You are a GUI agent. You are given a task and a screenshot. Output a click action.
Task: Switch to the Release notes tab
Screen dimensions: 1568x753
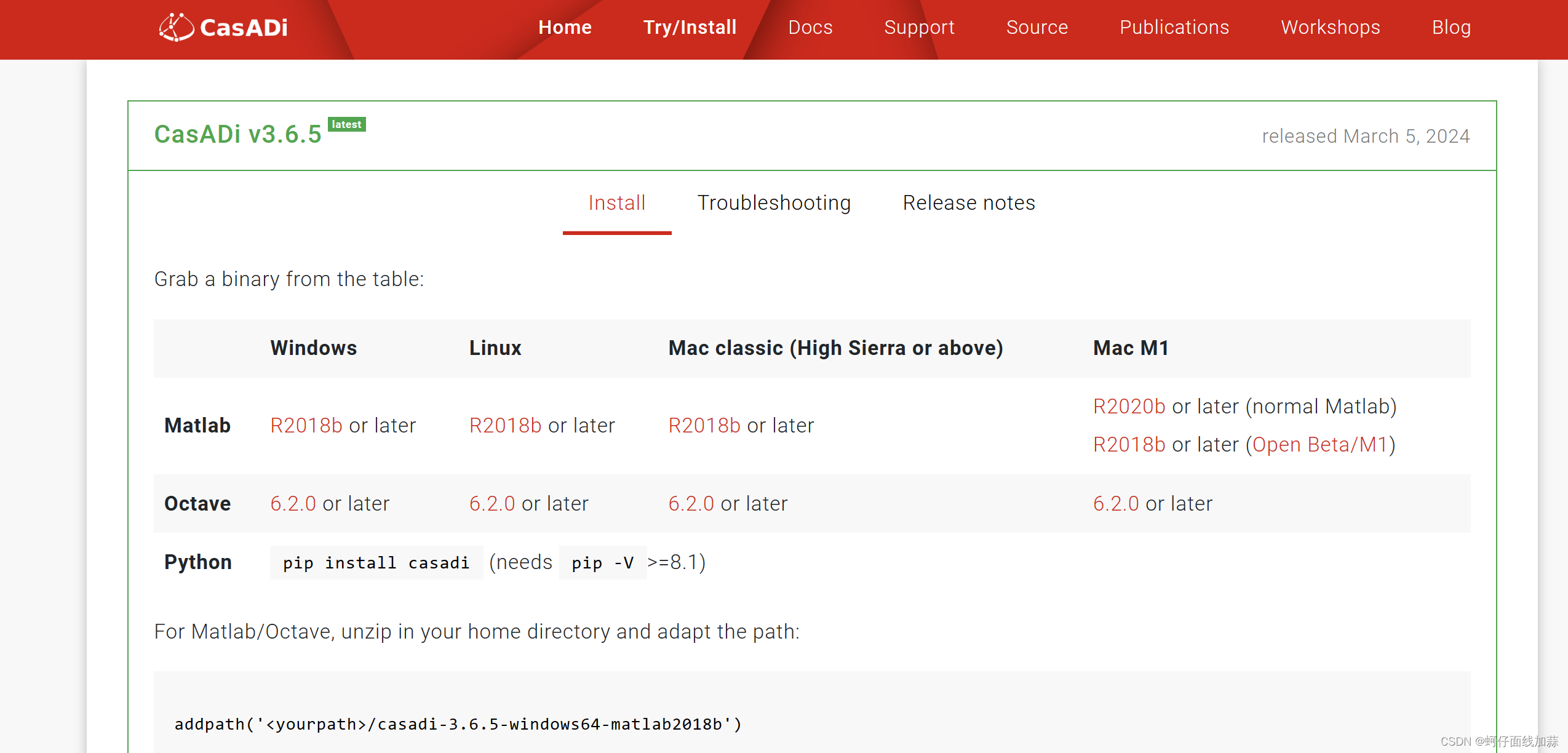(x=968, y=203)
